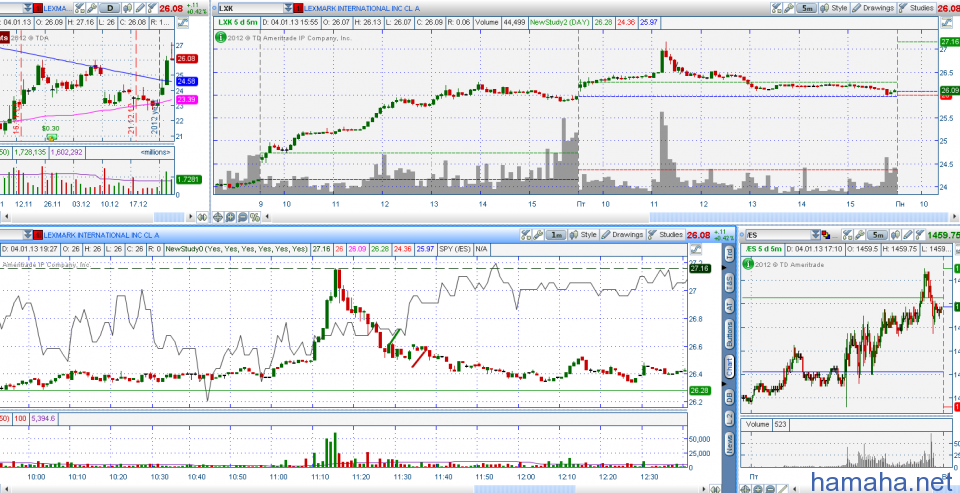This screenshot has height=493, width=960.
Task: Click the 27.16 price label on 1m axis
Action: point(699,268)
